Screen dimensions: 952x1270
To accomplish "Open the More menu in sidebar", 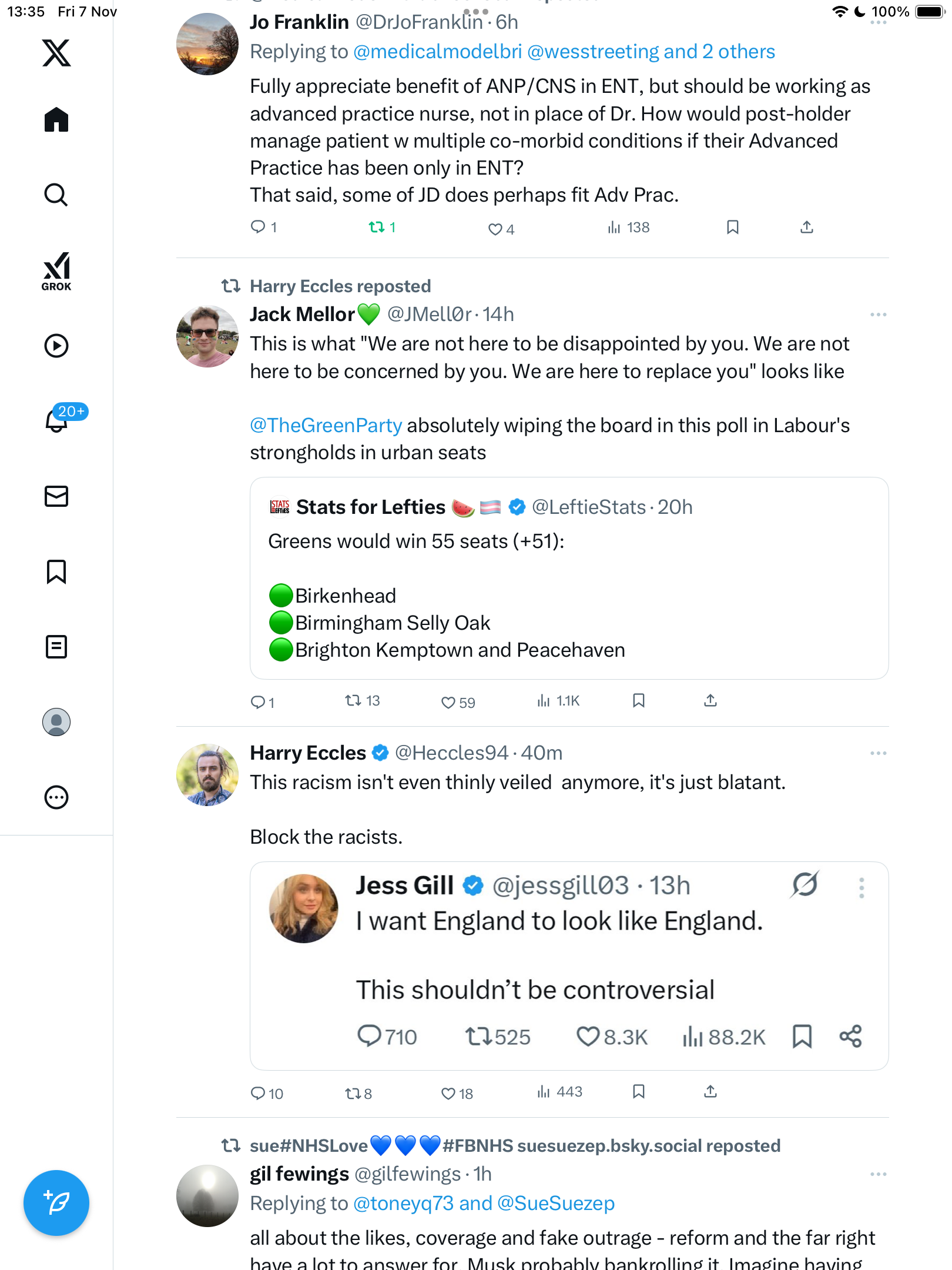I will [x=56, y=797].
